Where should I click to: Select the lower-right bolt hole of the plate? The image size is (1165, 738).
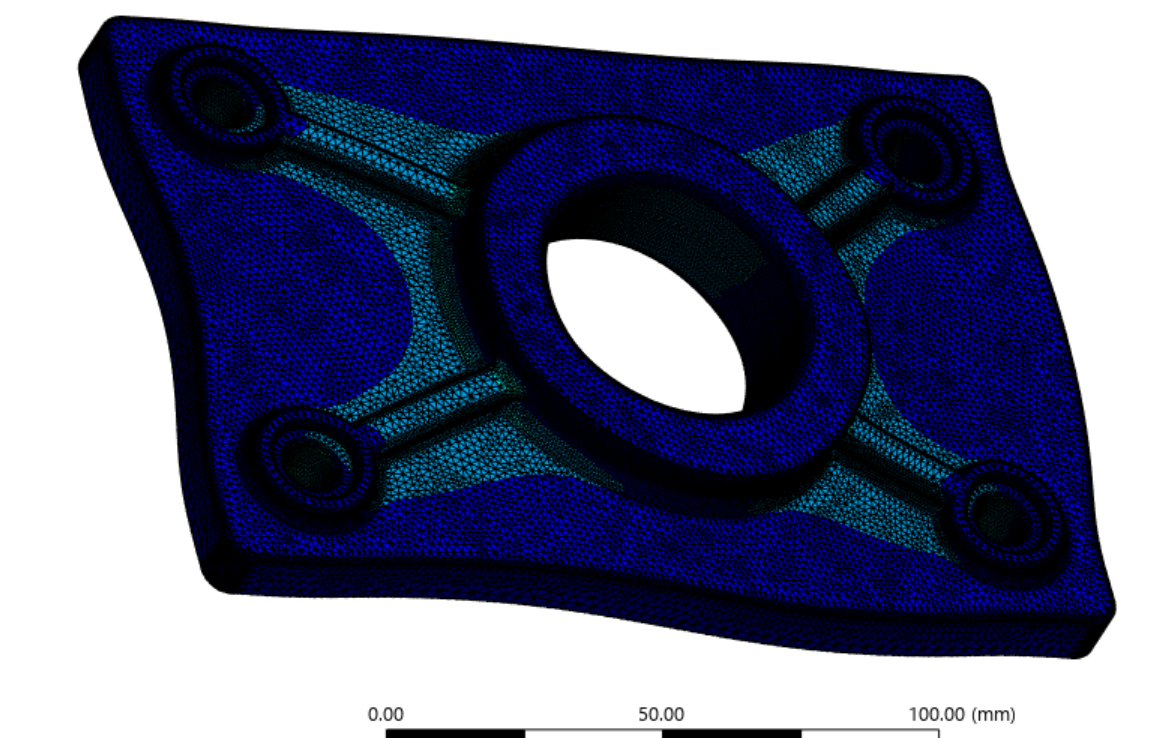coord(1000,515)
